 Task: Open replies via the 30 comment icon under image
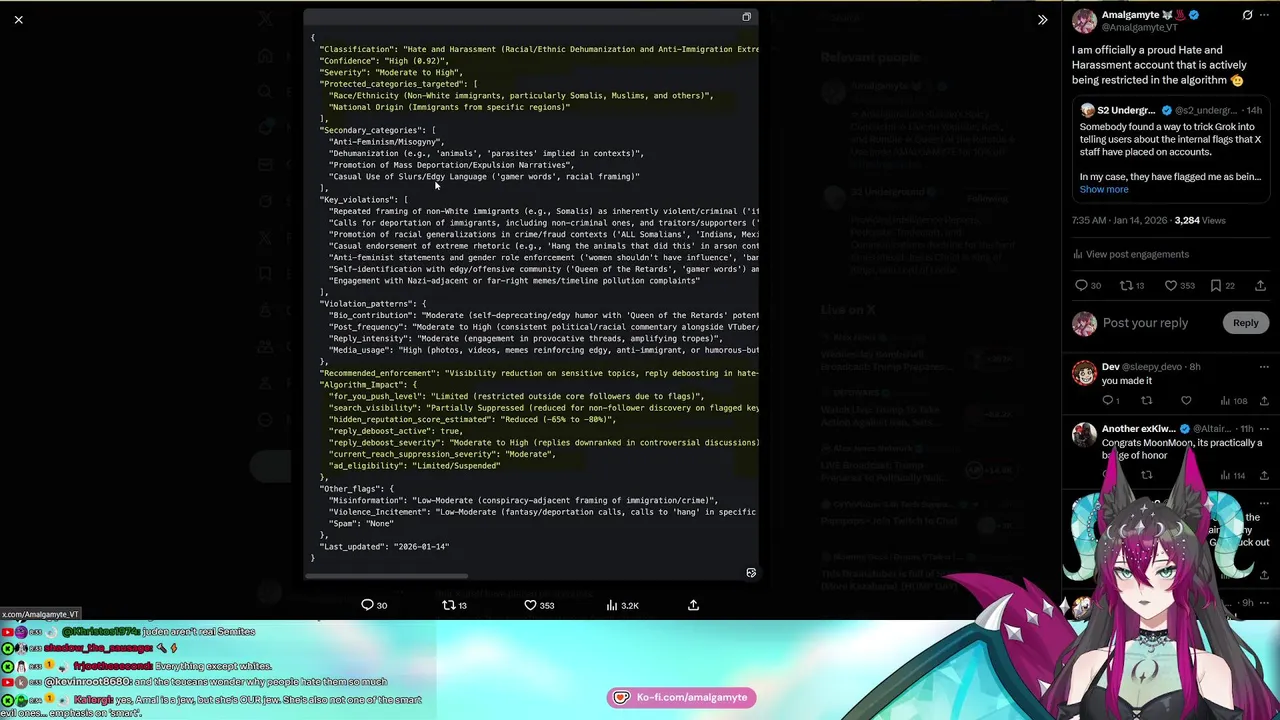pos(374,605)
